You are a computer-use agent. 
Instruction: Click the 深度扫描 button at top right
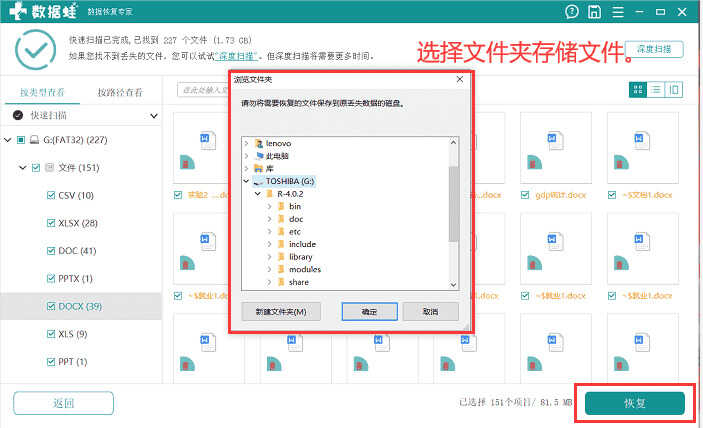pyautogui.click(x=654, y=49)
